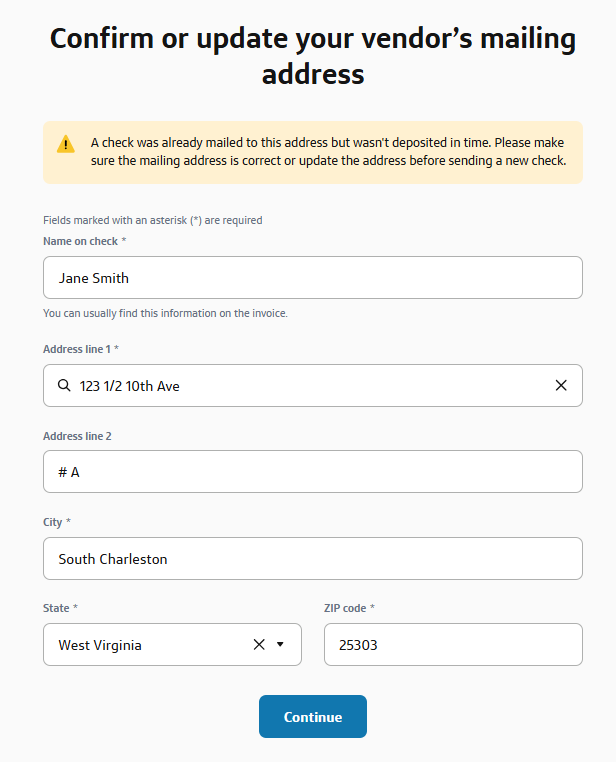Click the warning triangle icon in the alert
The image size is (616, 762).
65,144
